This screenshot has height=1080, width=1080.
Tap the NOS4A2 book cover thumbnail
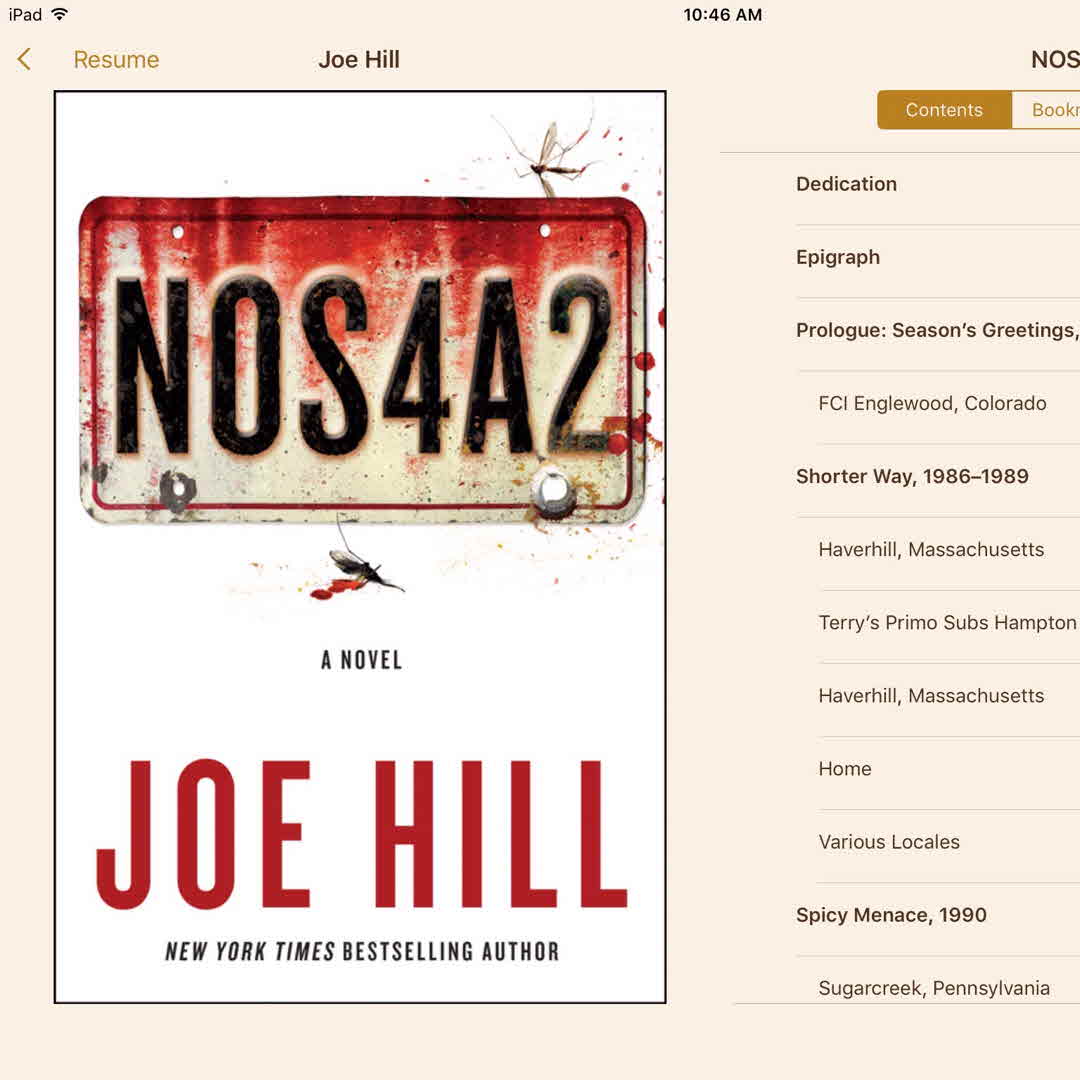point(360,547)
